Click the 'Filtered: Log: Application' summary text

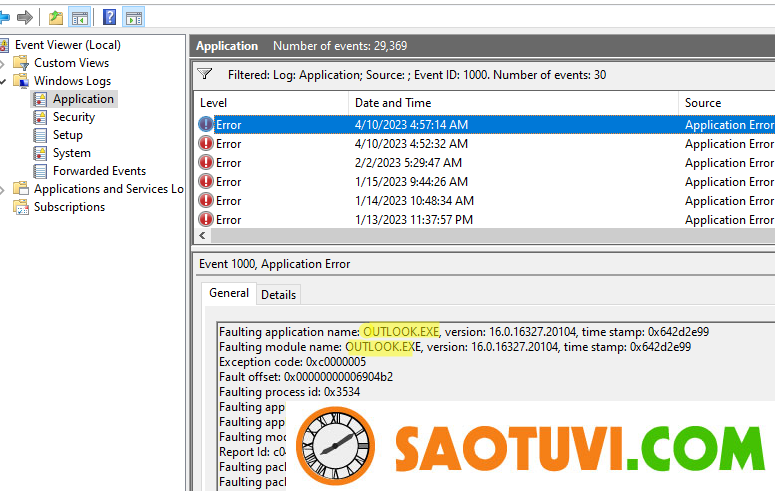pos(417,75)
